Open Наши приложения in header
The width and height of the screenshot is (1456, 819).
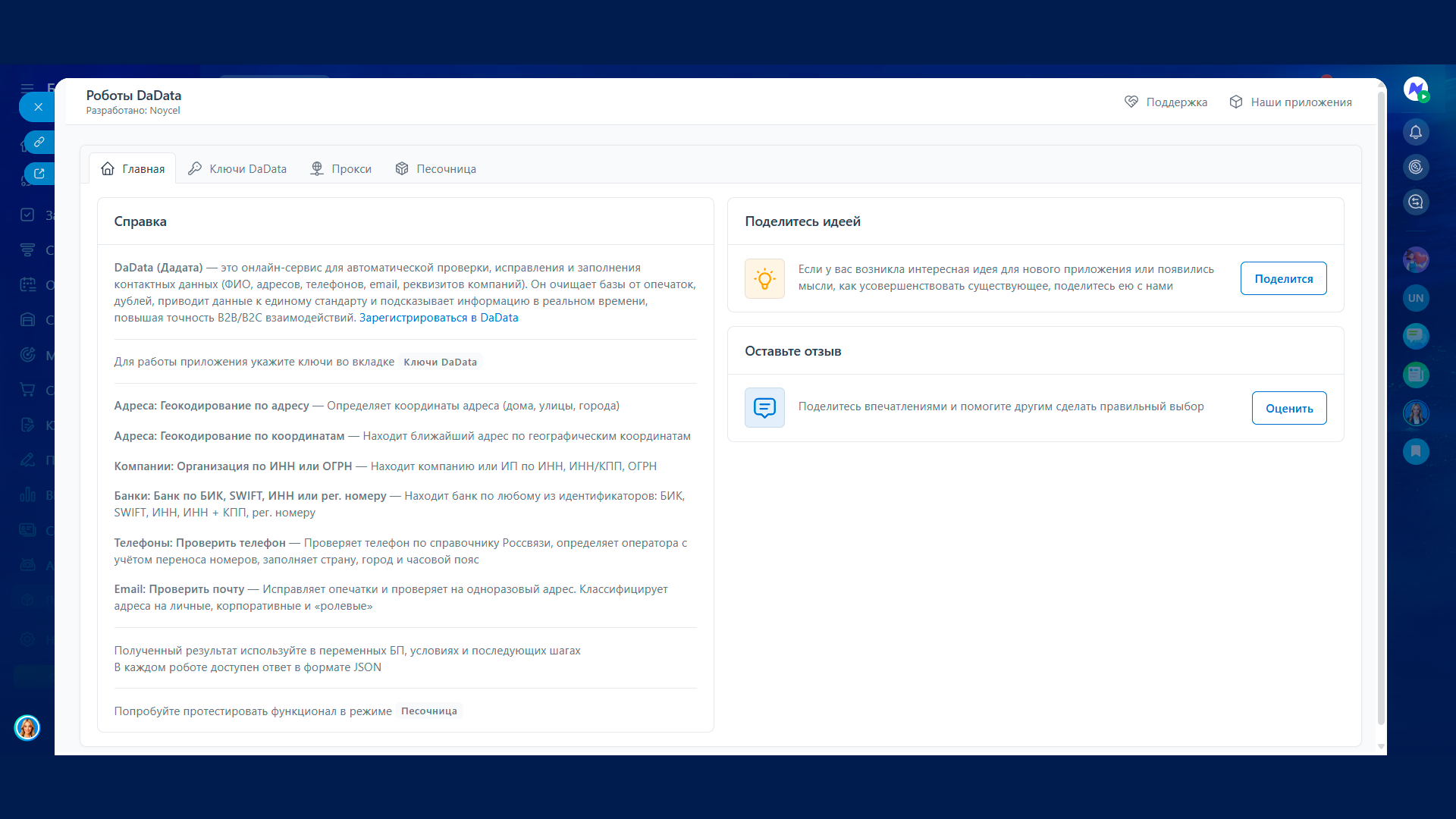(x=1291, y=102)
